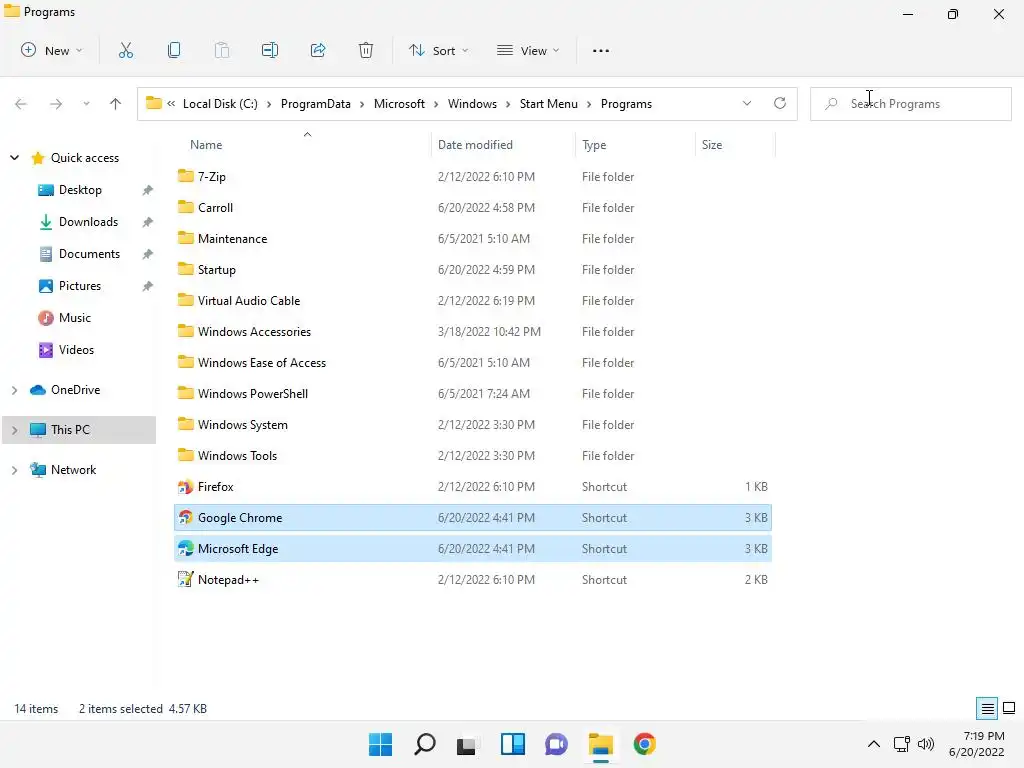1024x768 pixels.
Task: Click the Notepad++ shortcut icon
Action: 185,579
